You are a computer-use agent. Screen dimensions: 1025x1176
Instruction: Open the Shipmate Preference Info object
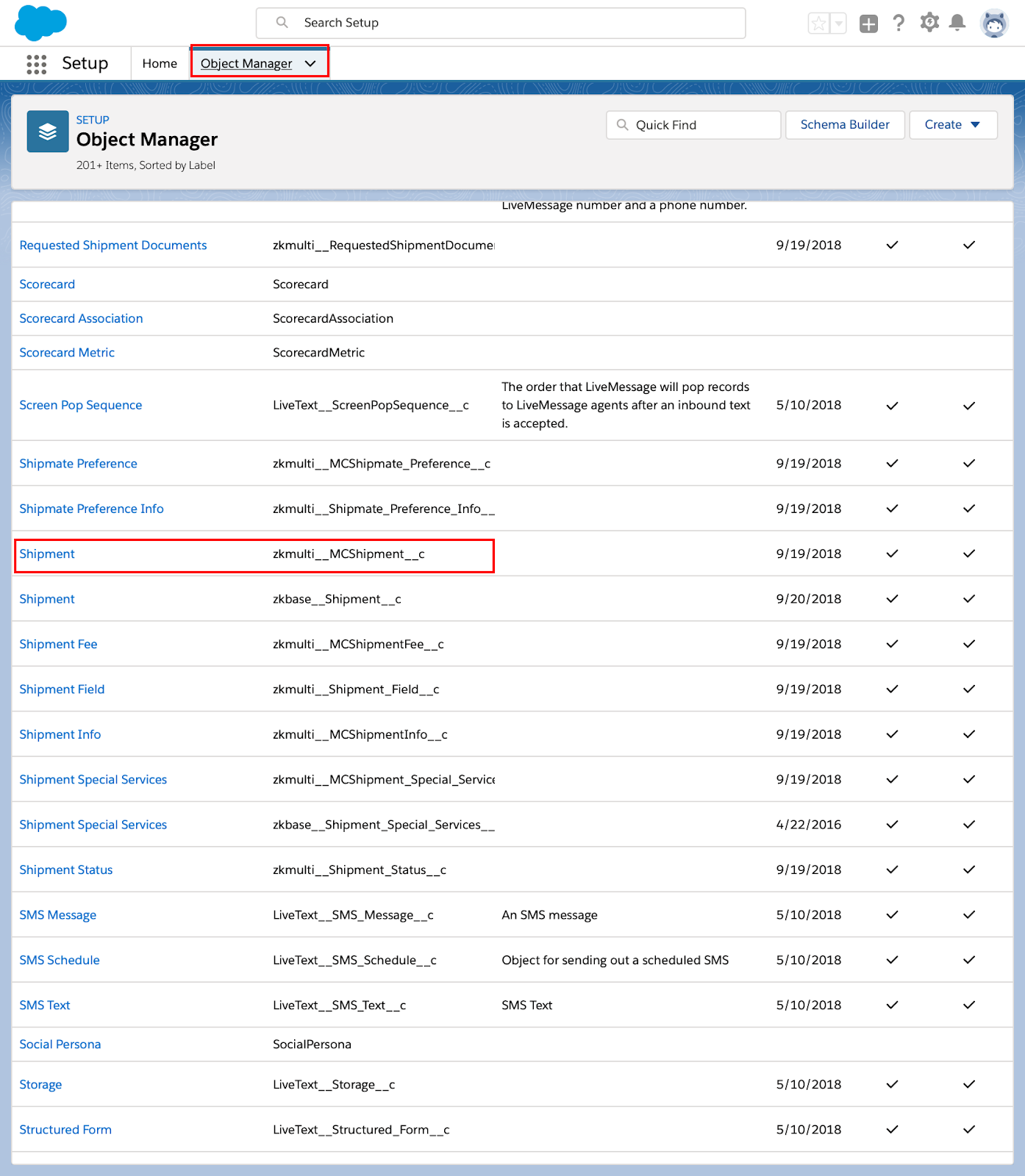(x=91, y=509)
